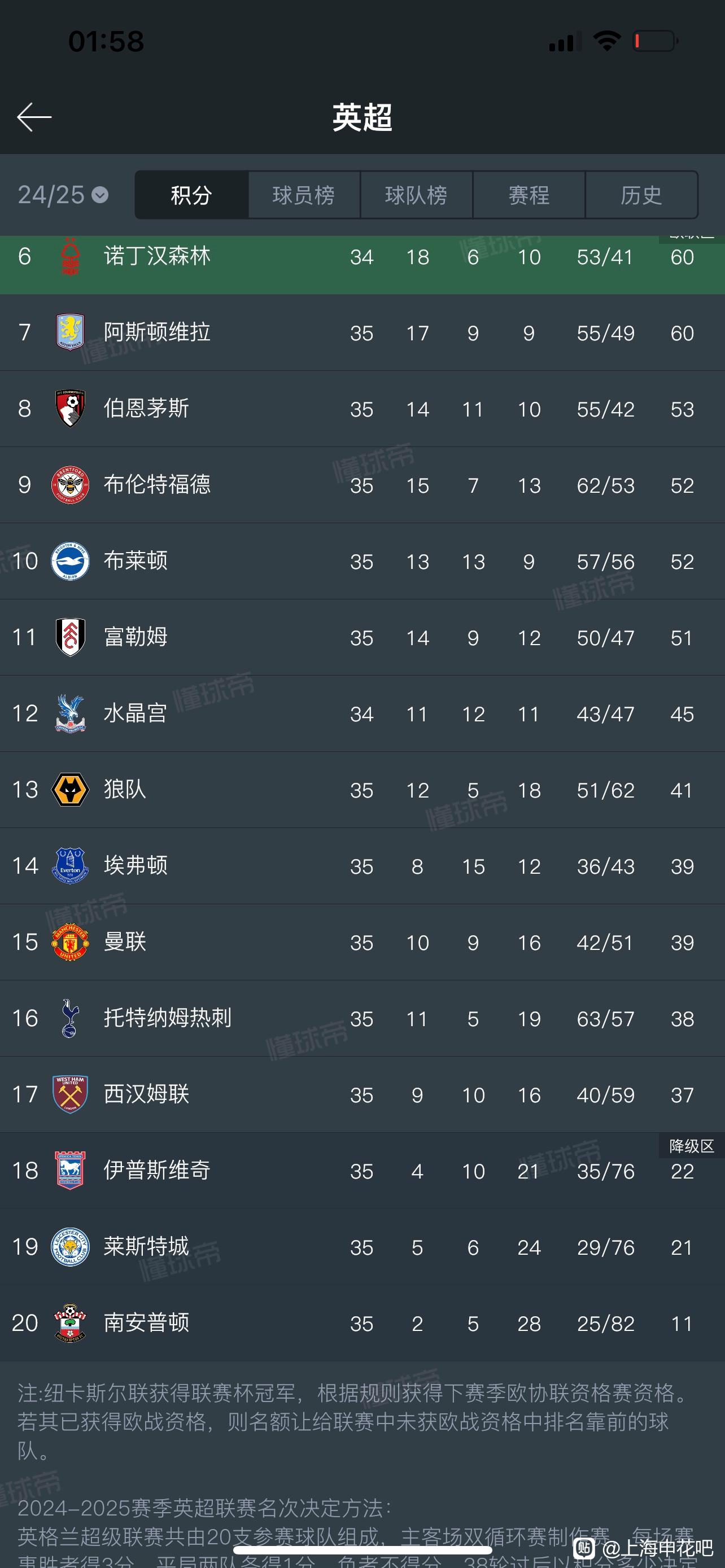Tap the Bournemouth club crest

70,409
